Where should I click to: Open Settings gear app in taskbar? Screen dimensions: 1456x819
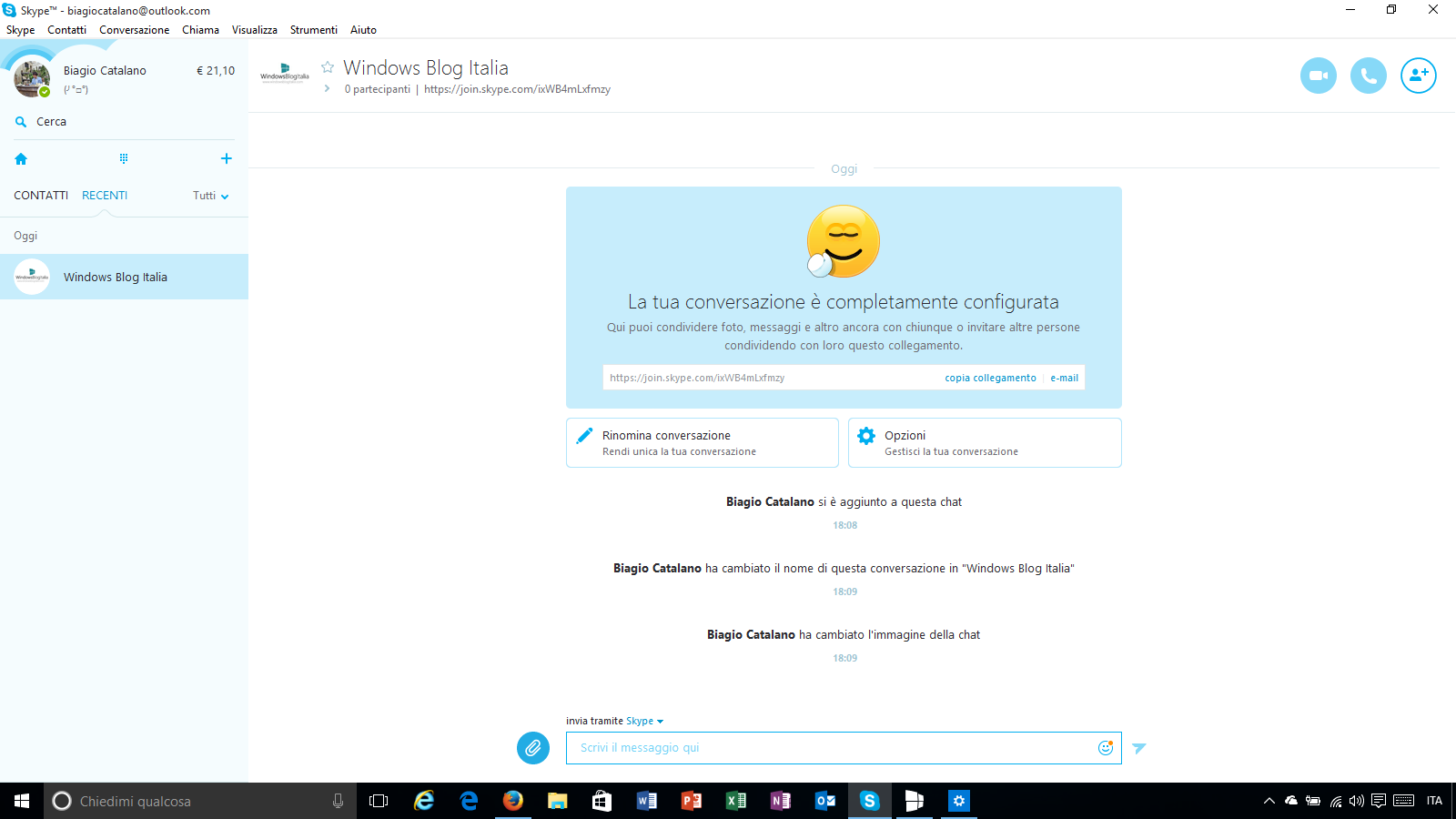(959, 801)
